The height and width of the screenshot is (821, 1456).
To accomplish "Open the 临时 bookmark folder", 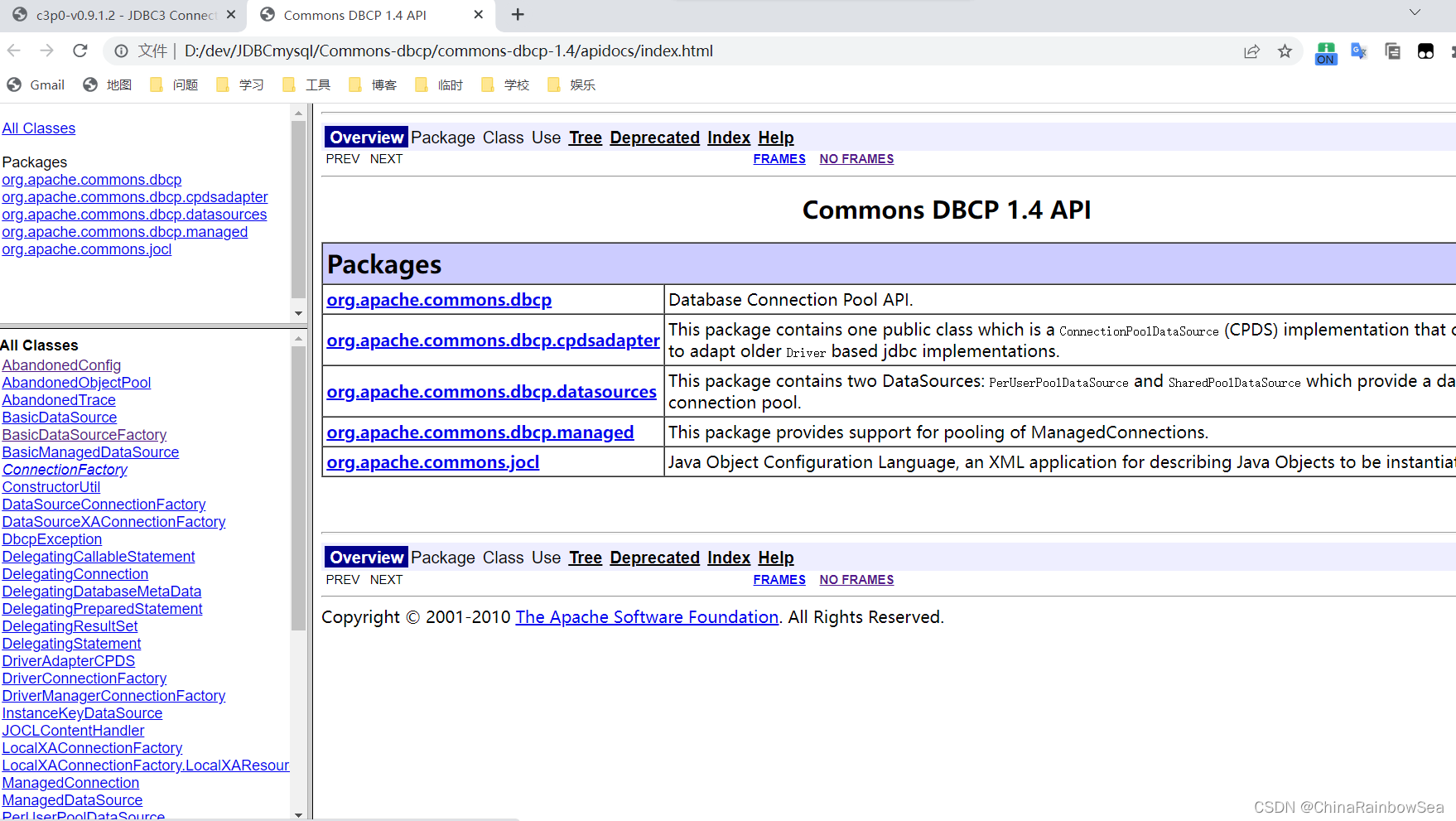I will coord(439,85).
